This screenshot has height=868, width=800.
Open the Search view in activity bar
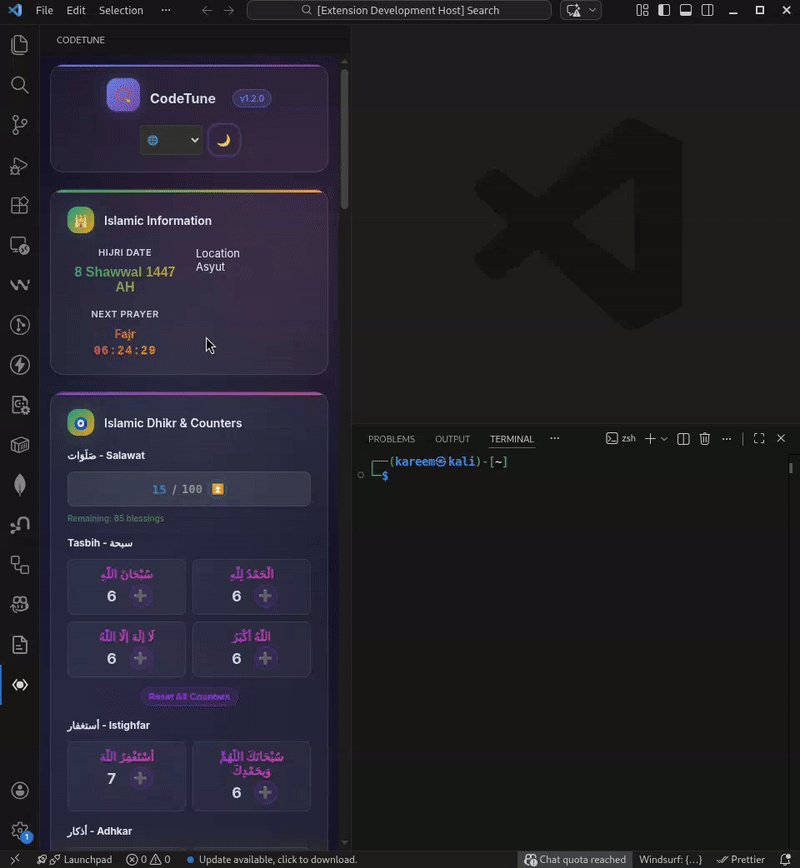(x=19, y=85)
